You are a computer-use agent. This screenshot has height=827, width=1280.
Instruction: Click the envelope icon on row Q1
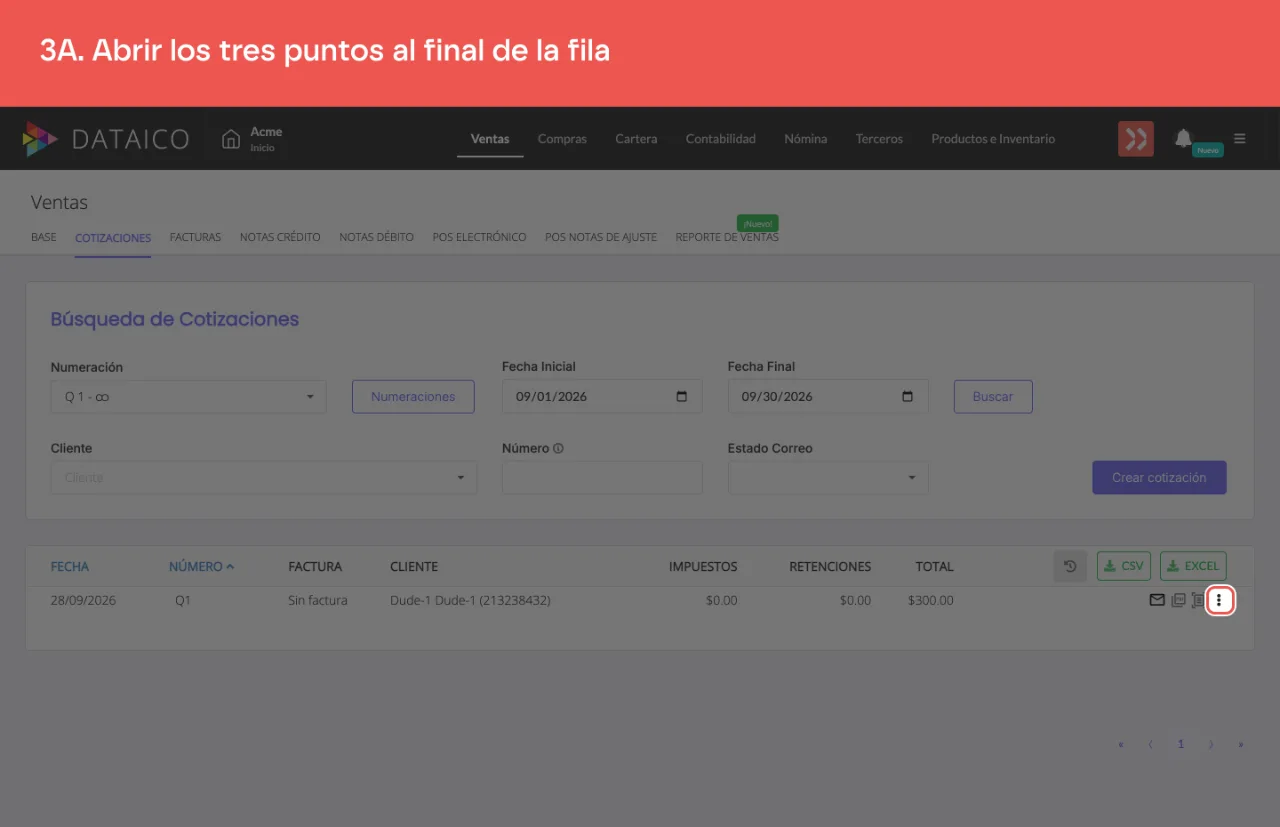pyautogui.click(x=1157, y=601)
